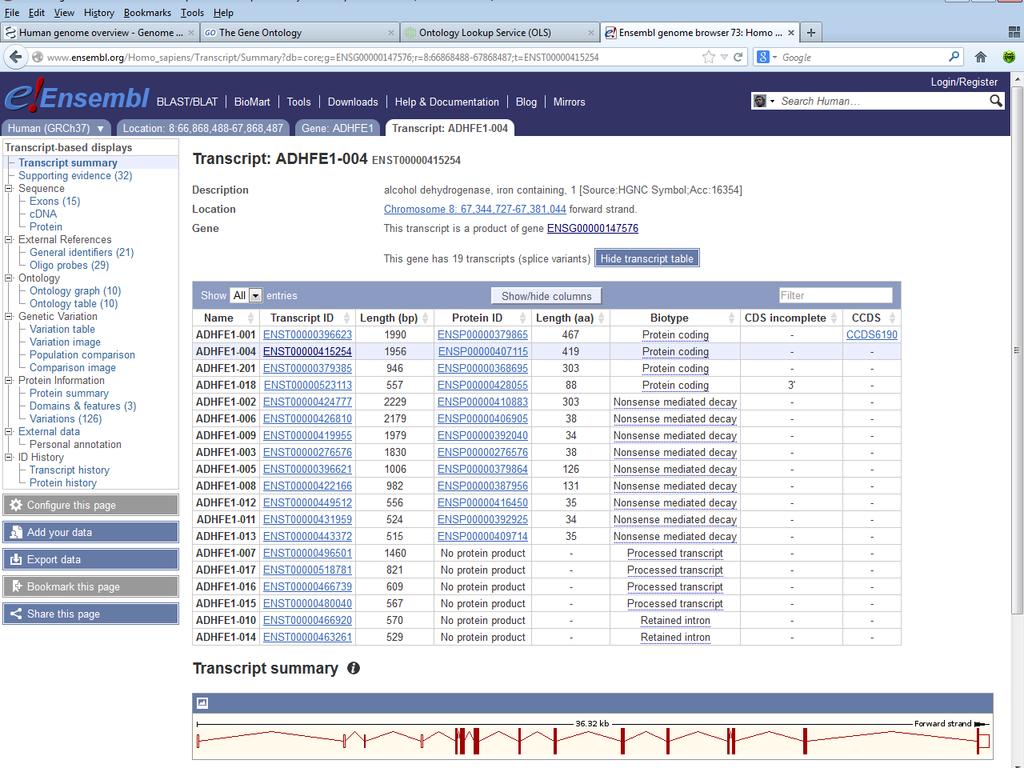Sort table by Protein ID arrows
Viewport: 1024px width, 768px height.
pos(522,318)
